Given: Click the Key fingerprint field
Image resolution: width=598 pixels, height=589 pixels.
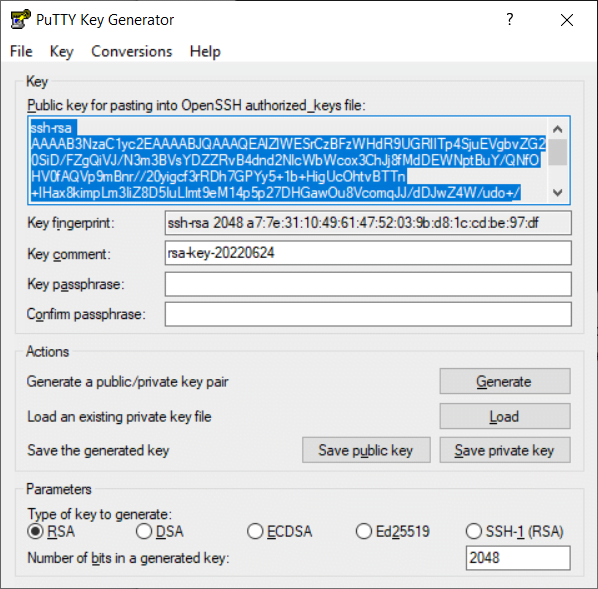Looking at the screenshot, I should click(x=368, y=223).
